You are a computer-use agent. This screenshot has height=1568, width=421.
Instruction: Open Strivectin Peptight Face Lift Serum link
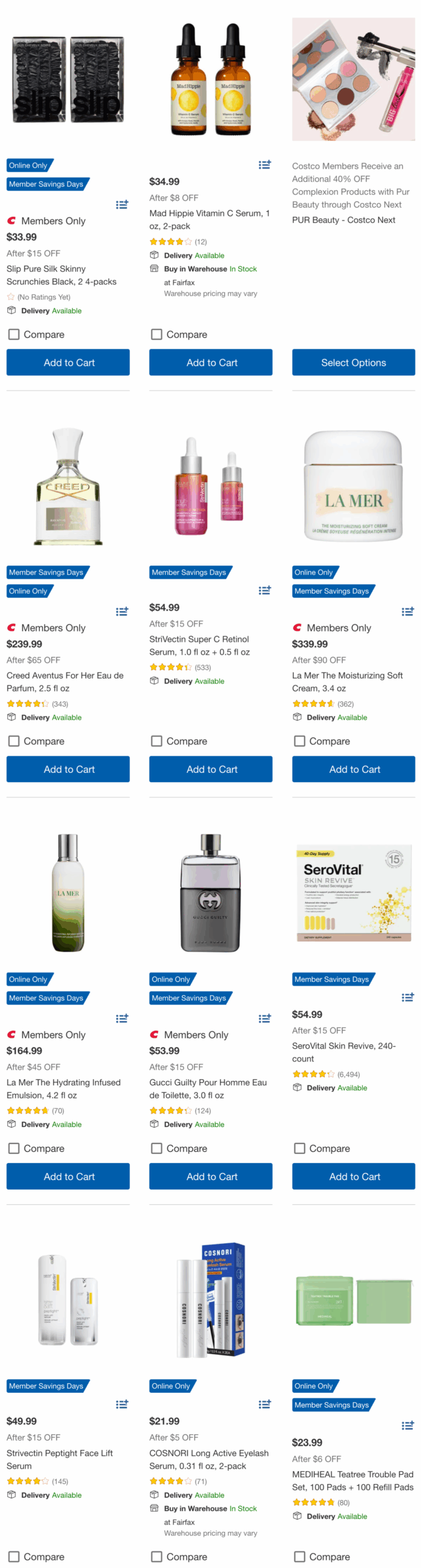pos(59,1459)
